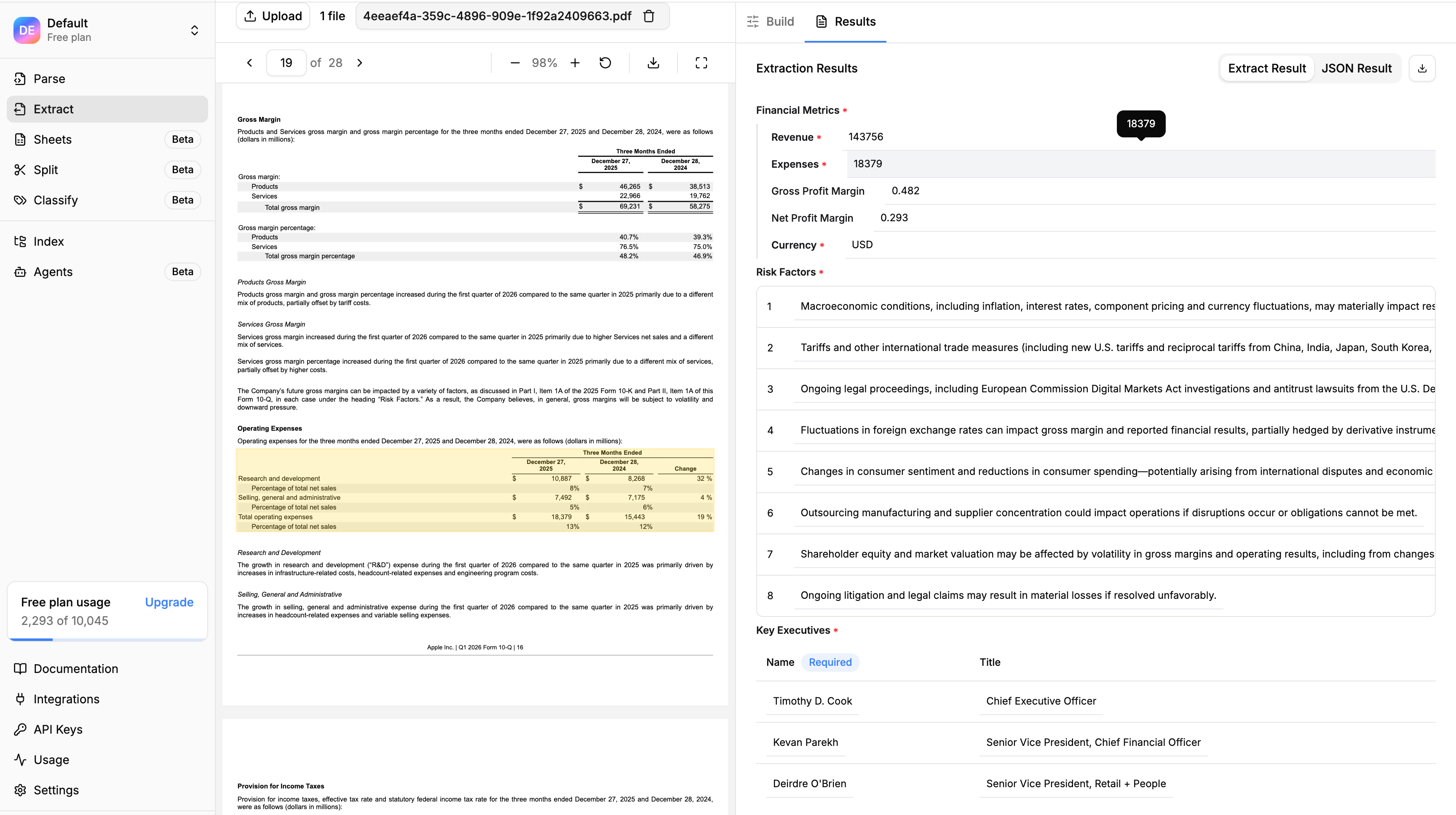Viewport: 1456px width, 815px height.
Task: Click the free plan usage progress bar
Action: 107,639
